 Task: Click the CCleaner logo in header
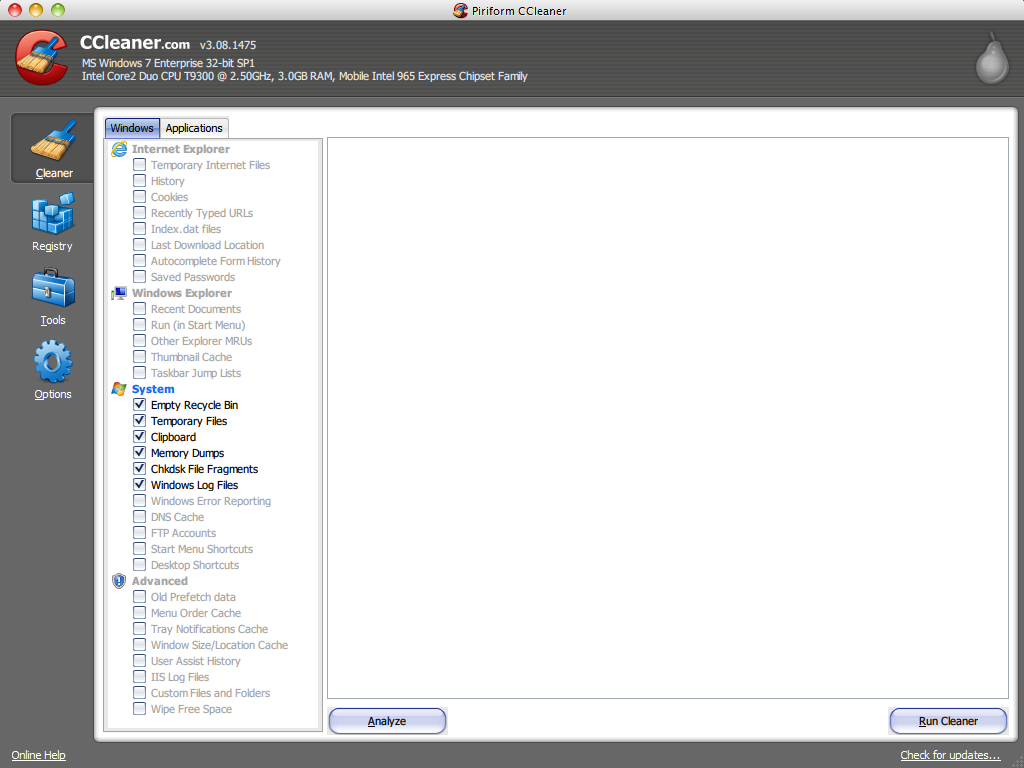pyautogui.click(x=42, y=57)
